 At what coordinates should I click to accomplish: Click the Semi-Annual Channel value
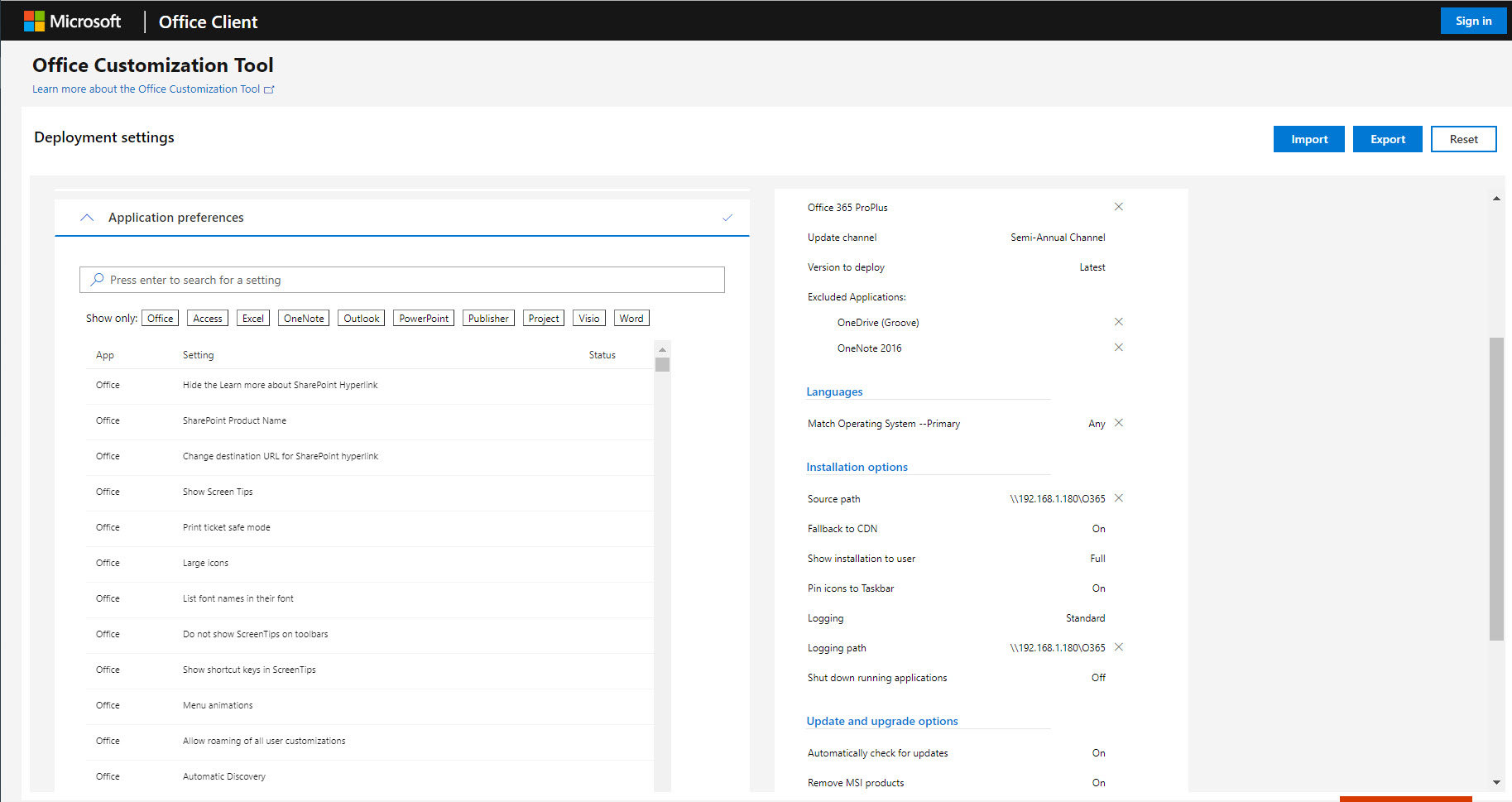pyautogui.click(x=1058, y=238)
